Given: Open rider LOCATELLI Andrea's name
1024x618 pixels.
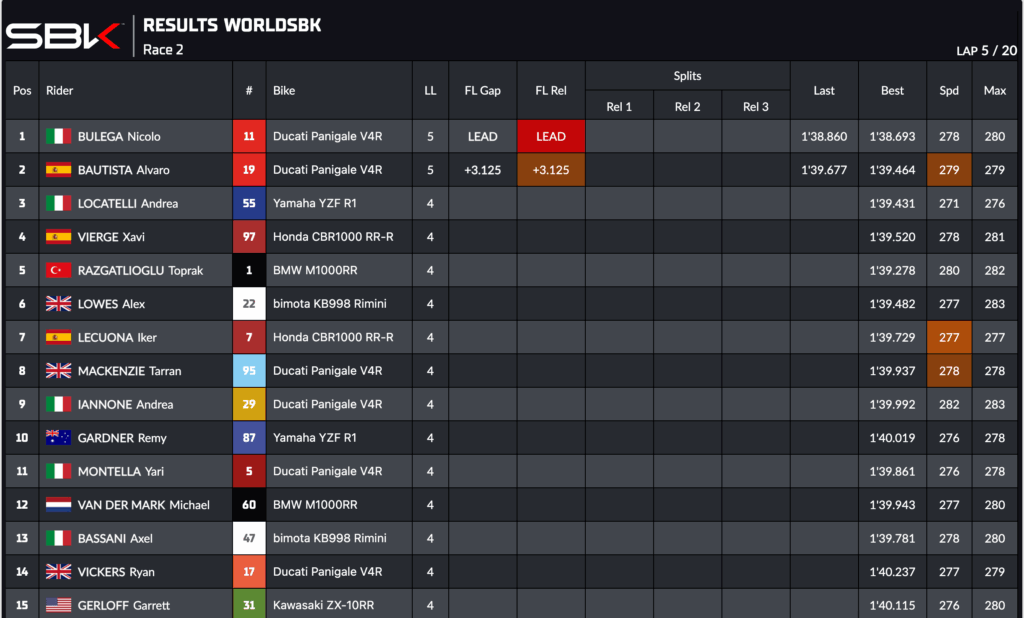Looking at the screenshot, I should click(128, 204).
